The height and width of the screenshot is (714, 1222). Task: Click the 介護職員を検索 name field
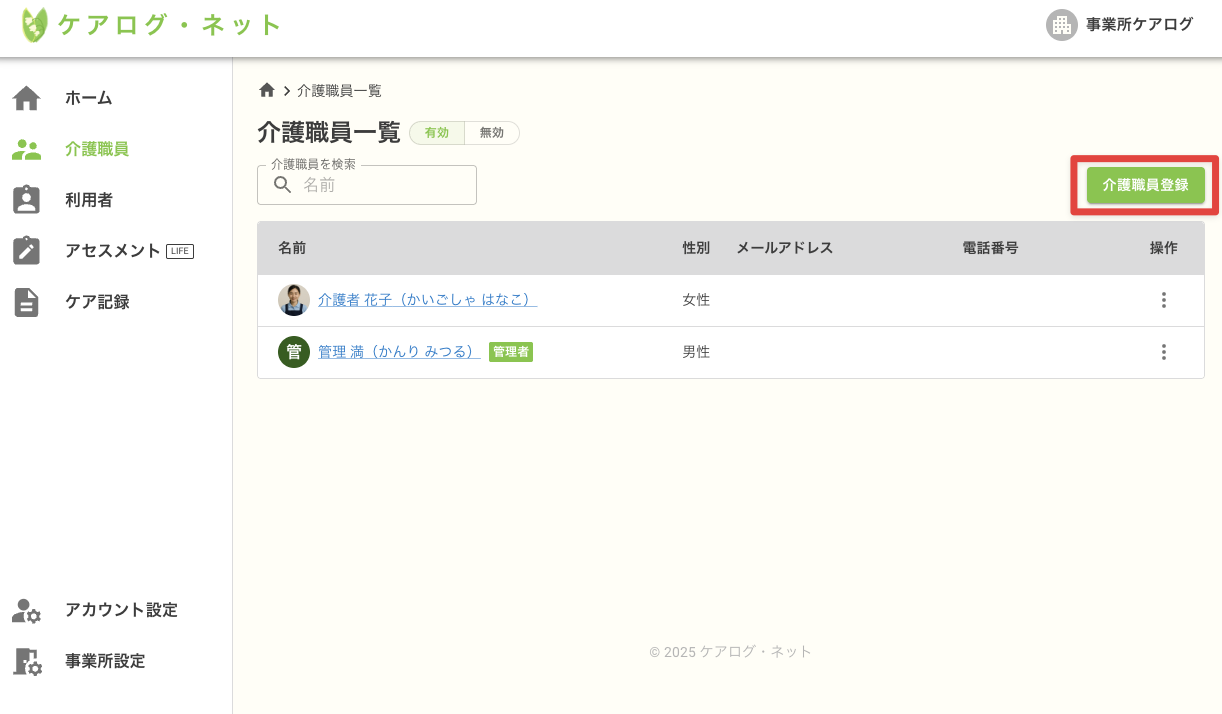coord(380,185)
